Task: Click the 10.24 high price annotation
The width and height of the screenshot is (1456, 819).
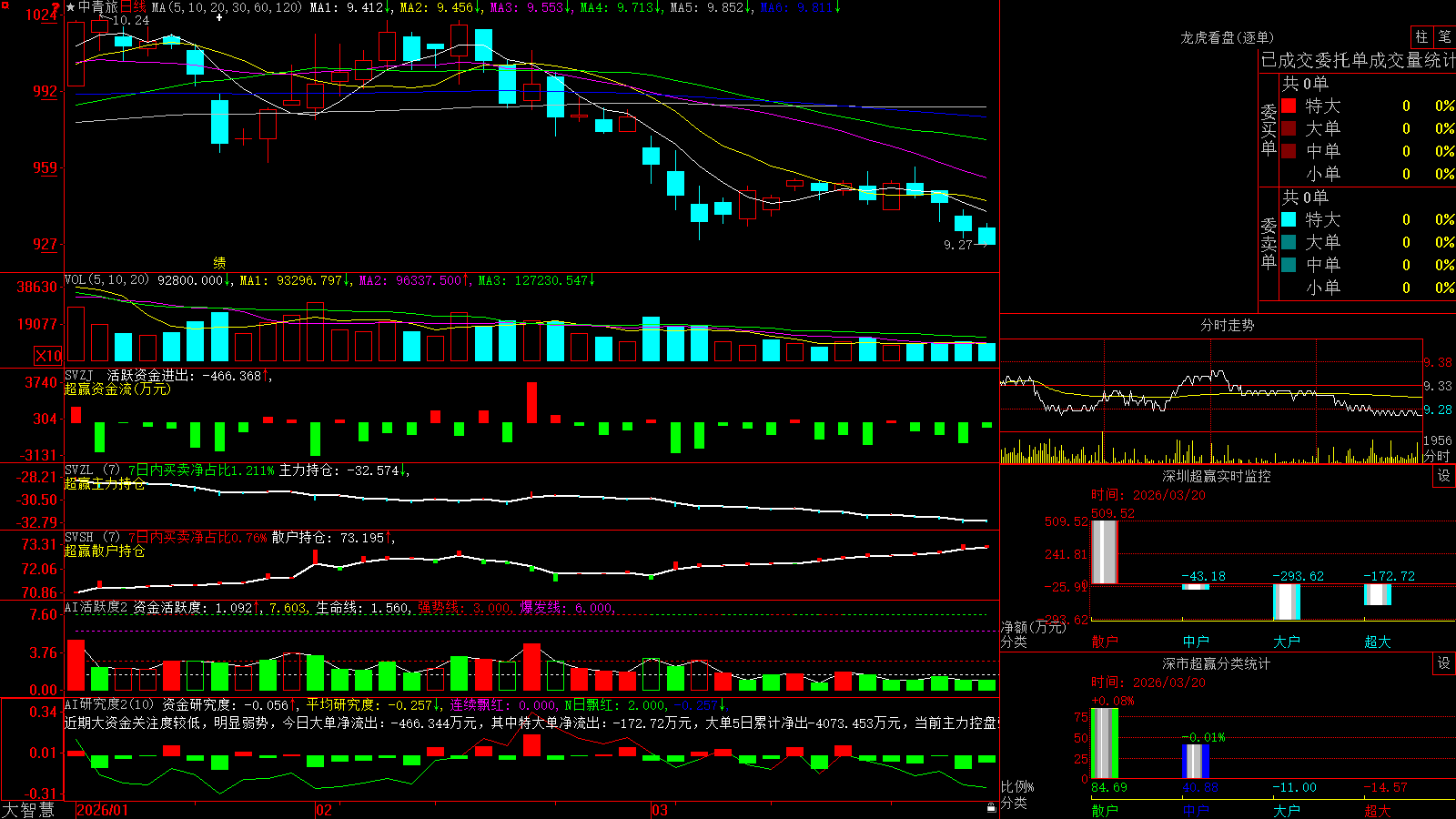Action: tap(131, 20)
